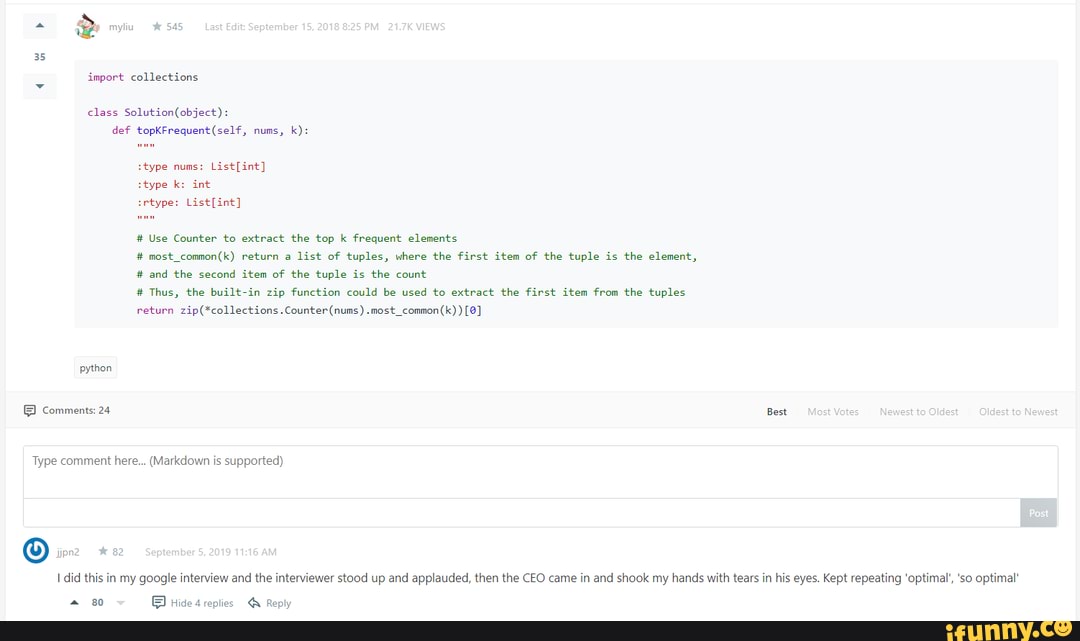Switch sorting to Oldest to Newest

coord(1018,412)
